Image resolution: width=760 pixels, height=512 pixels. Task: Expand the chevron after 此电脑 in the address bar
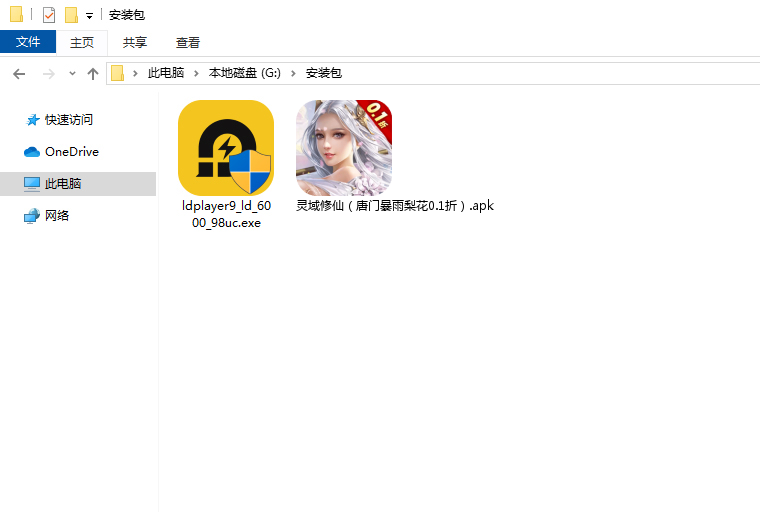pos(200,74)
